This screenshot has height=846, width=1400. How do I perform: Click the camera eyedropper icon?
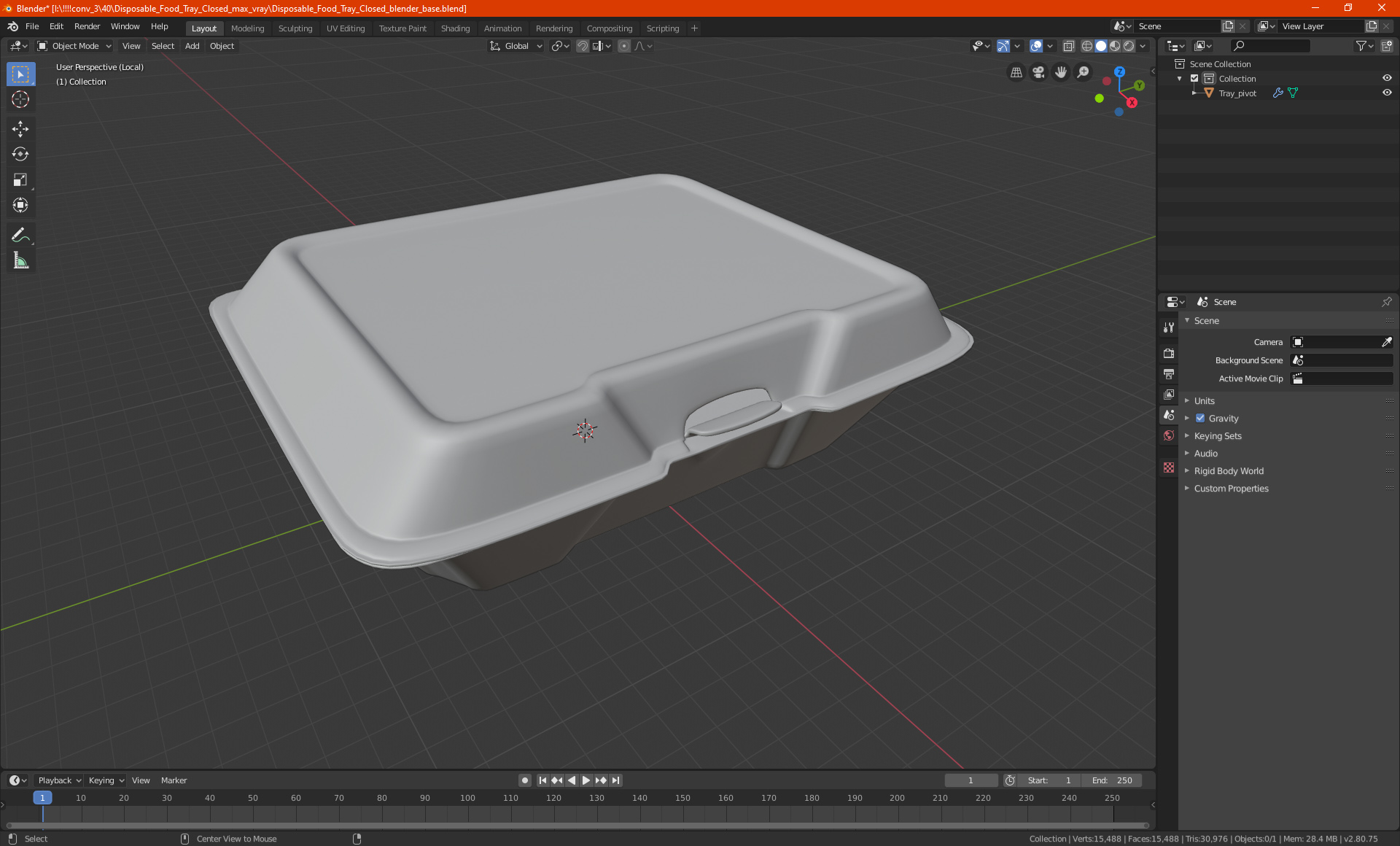[1386, 342]
